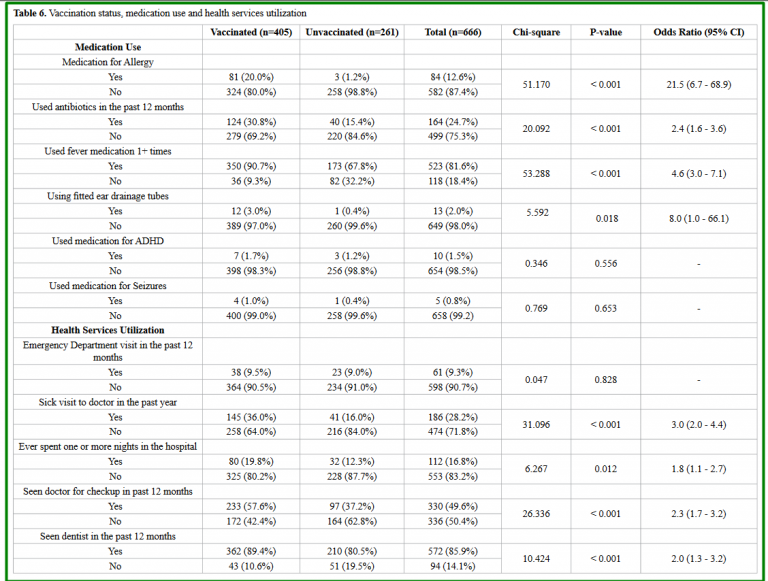This screenshot has height=581, width=768.
Task: Click the odds ratio '4.6 (3.0 - 7.1)'
Action: tap(699, 173)
